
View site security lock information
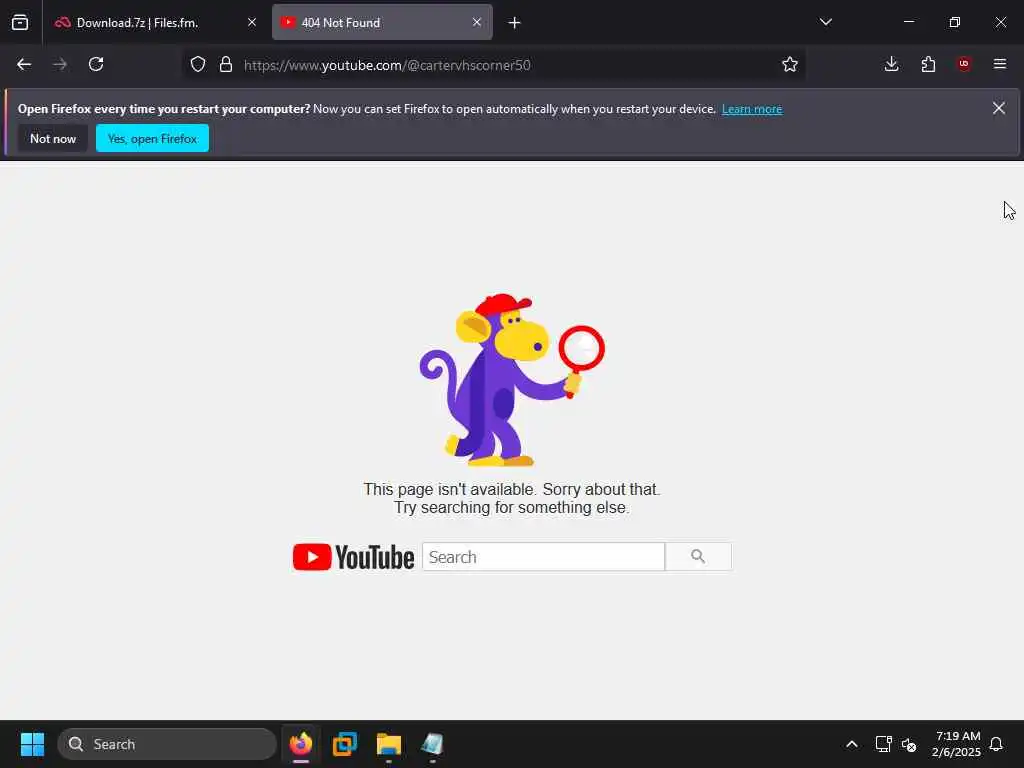[226, 64]
